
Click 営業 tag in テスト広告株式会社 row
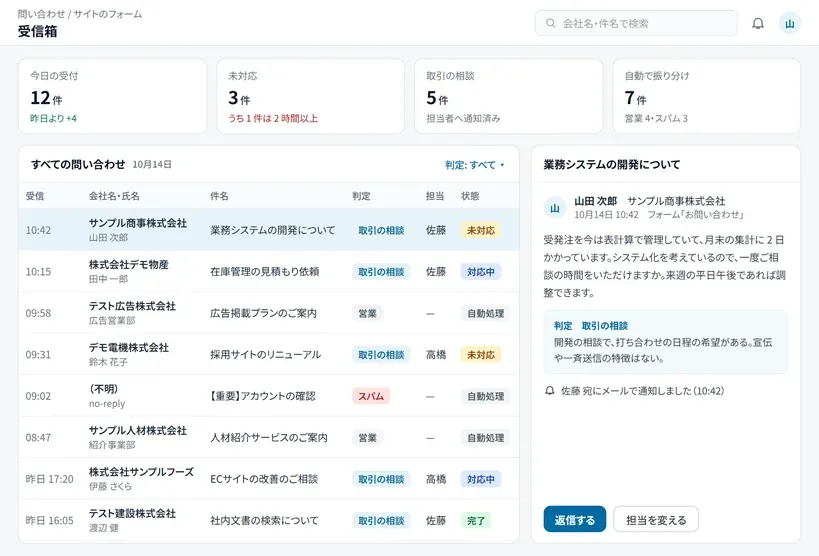tap(367, 314)
